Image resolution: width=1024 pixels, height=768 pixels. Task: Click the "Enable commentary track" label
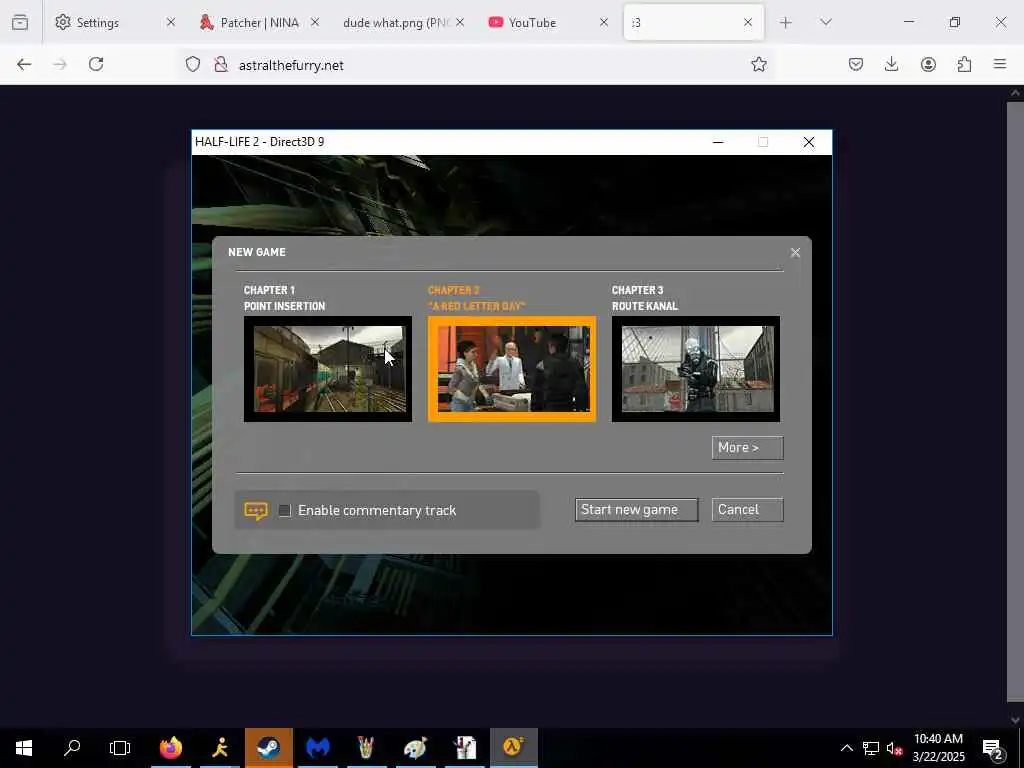tap(377, 511)
